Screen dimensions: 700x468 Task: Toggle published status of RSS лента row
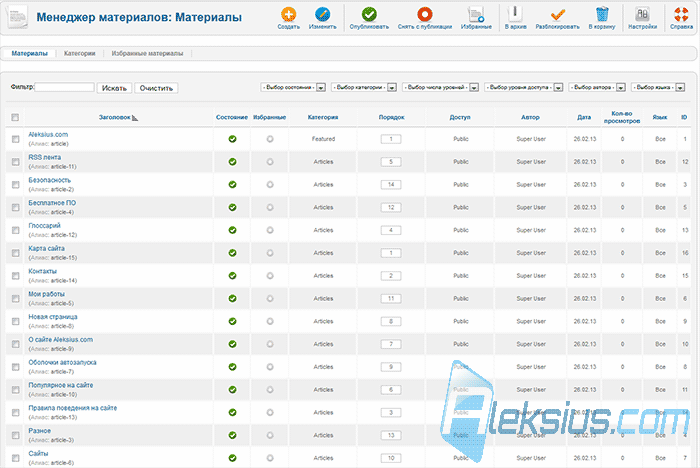pyautogui.click(x=232, y=162)
